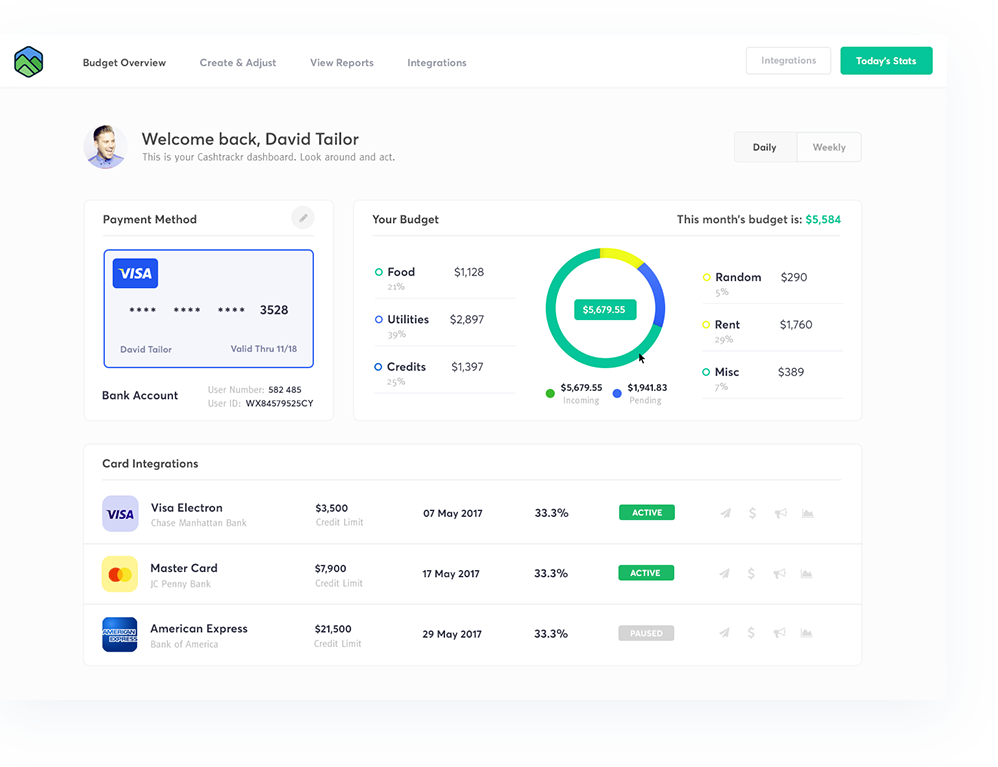Click the pencil edit icon on Payment Method
998x767 pixels.
pyautogui.click(x=302, y=217)
